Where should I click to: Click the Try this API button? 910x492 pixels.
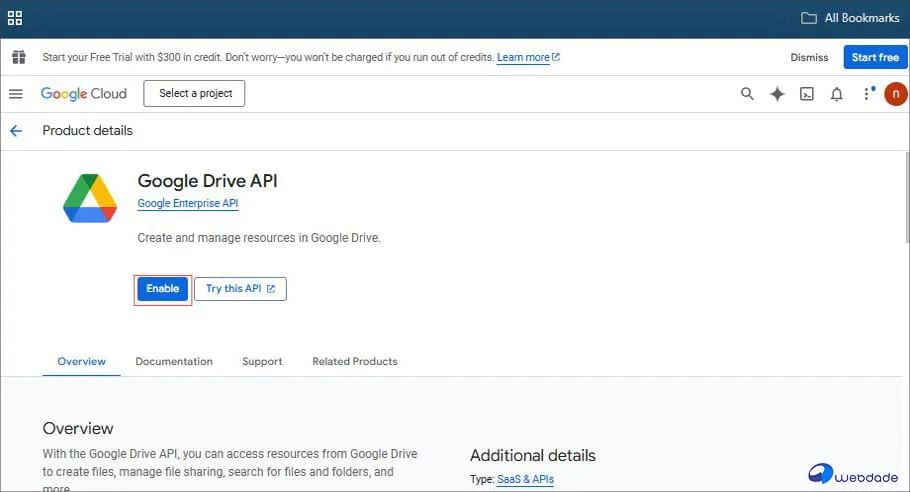[240, 289]
